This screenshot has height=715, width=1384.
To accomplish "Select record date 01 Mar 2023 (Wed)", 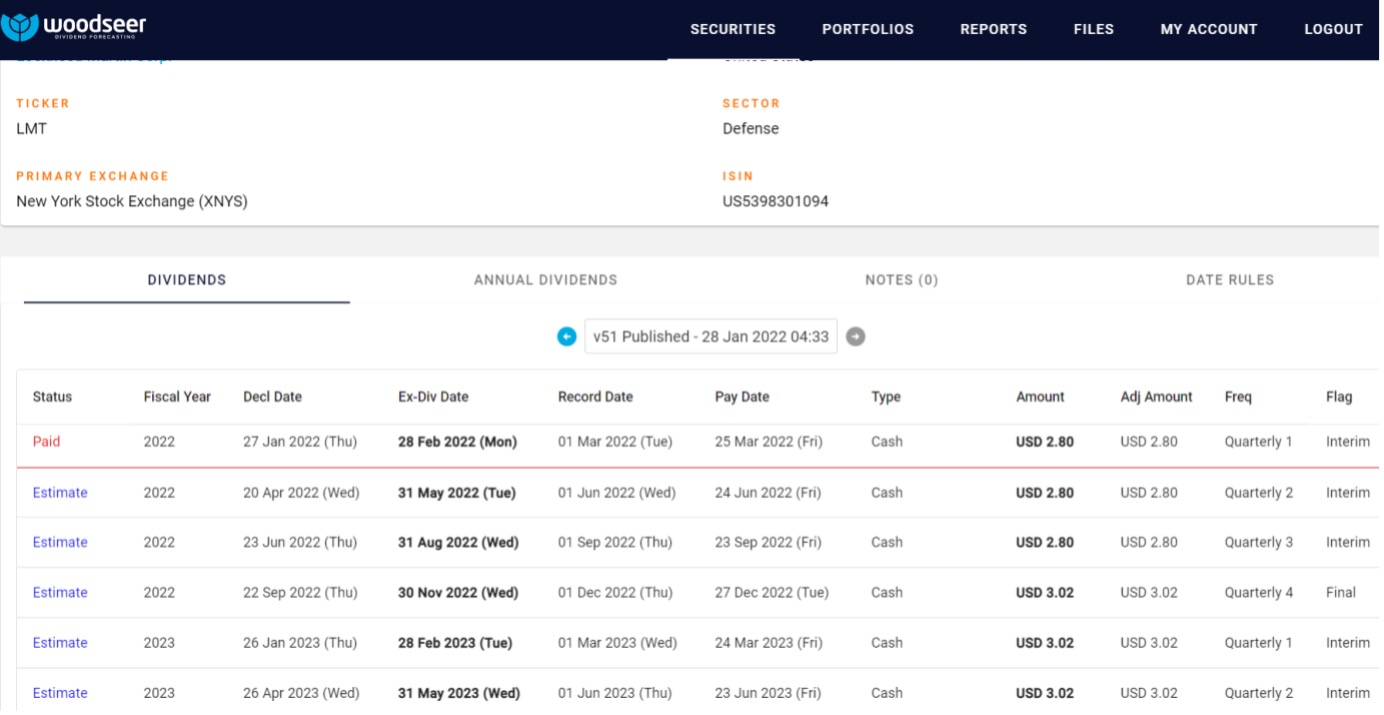I will coord(617,643).
